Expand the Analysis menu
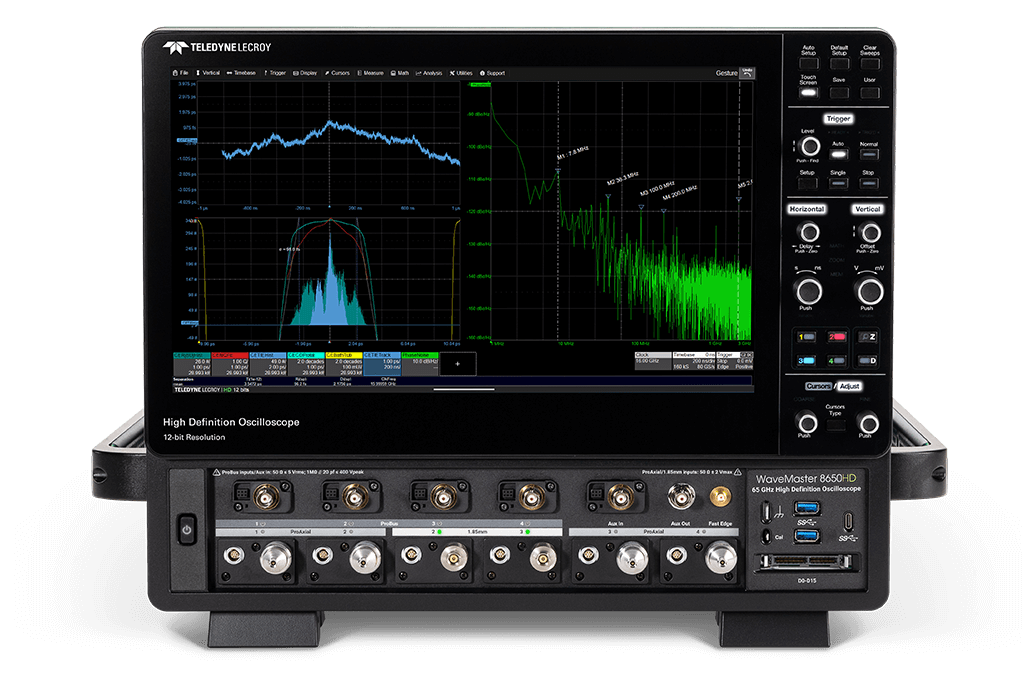The width and height of the screenshot is (1024, 686). (x=430, y=73)
